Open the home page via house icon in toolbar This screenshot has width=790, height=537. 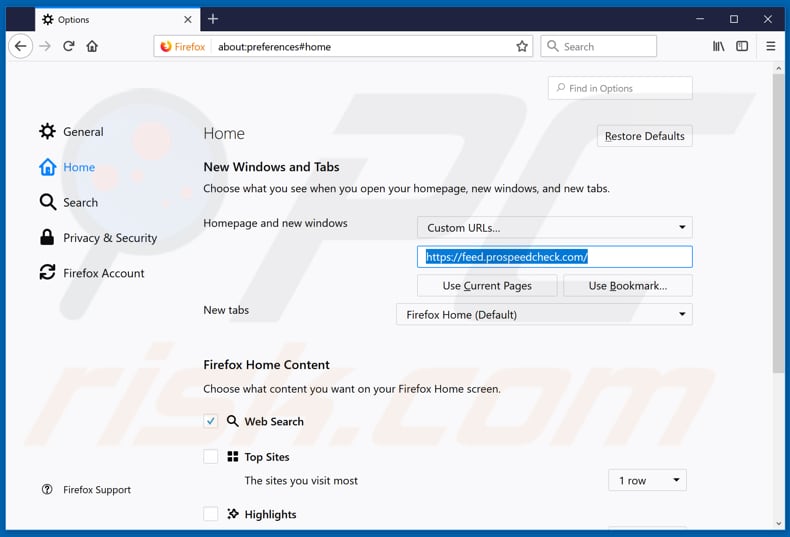pos(92,46)
